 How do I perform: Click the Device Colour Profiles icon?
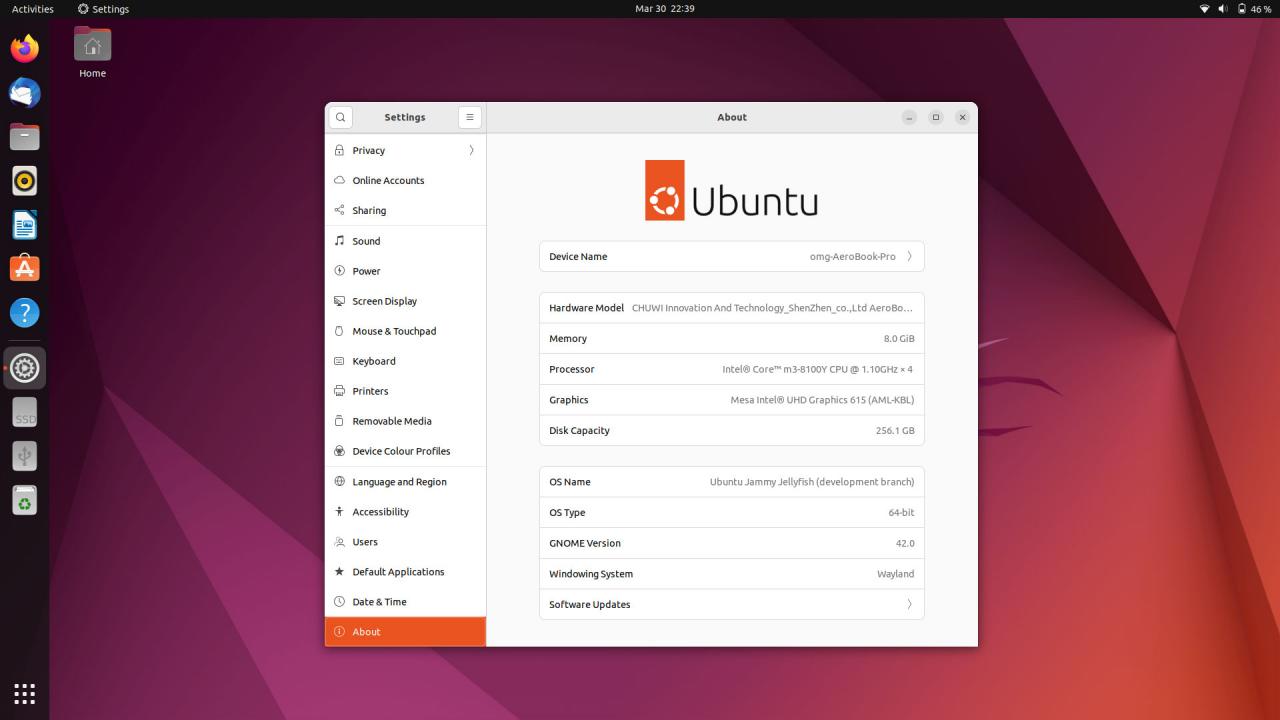click(339, 451)
